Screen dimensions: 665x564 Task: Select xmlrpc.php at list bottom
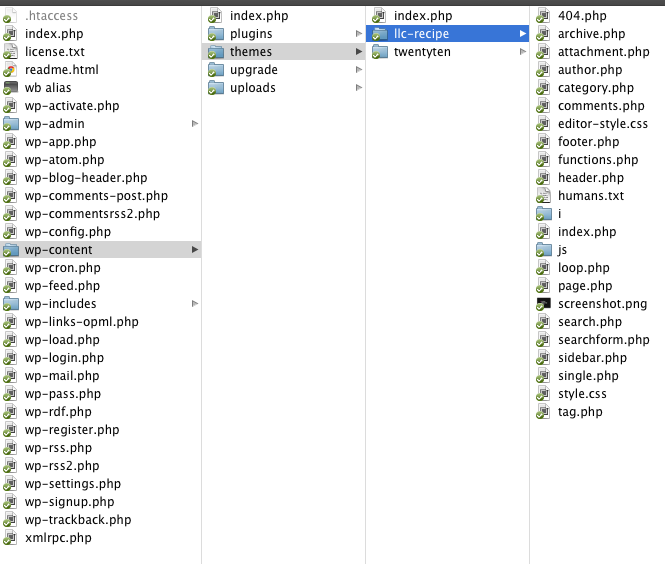58,538
